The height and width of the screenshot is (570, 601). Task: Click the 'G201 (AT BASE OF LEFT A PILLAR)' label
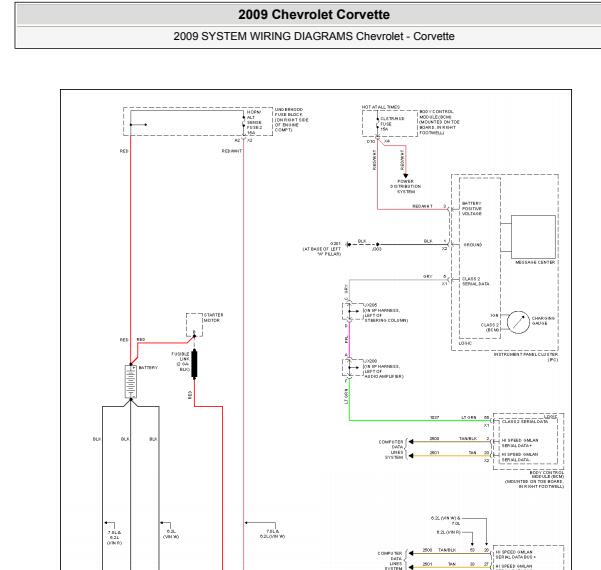(x=322, y=249)
